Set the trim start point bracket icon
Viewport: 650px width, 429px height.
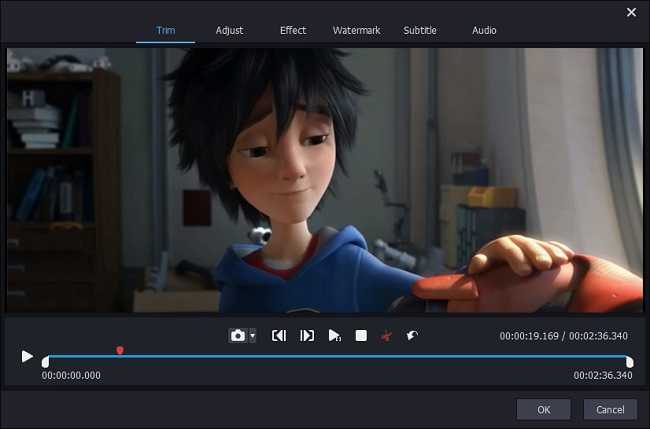tap(279, 335)
